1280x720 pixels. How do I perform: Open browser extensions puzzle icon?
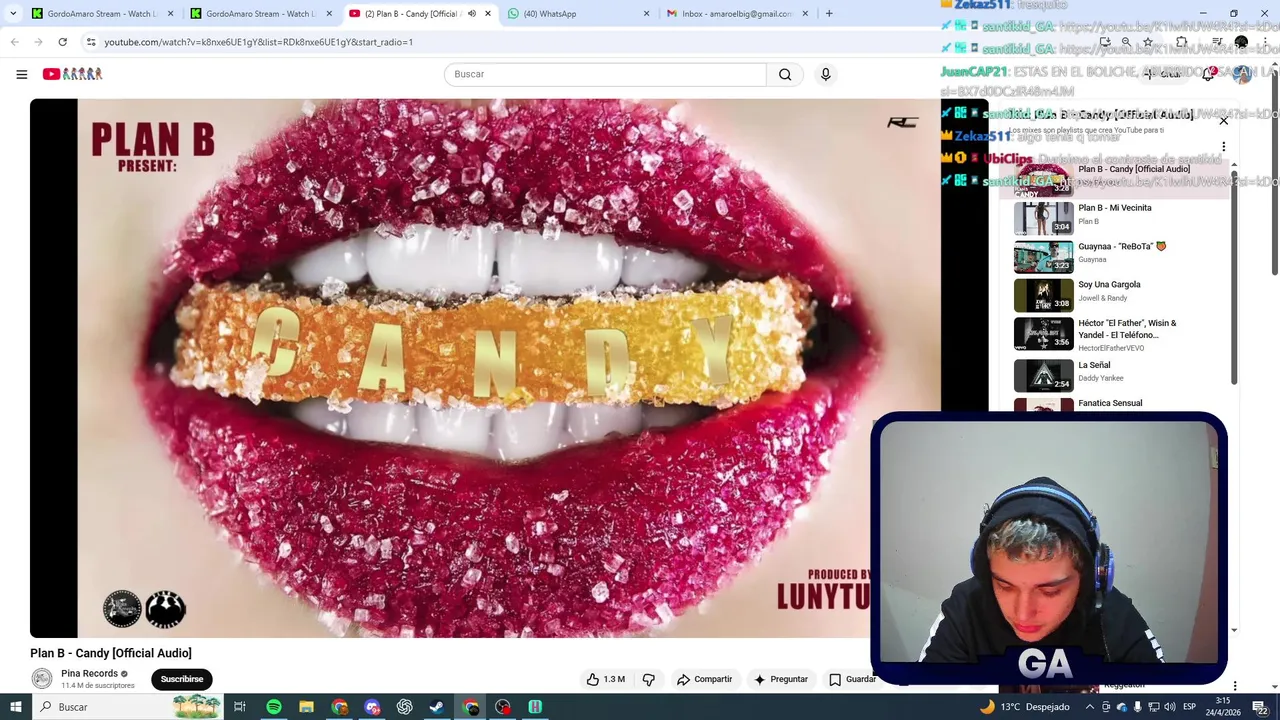1181,42
